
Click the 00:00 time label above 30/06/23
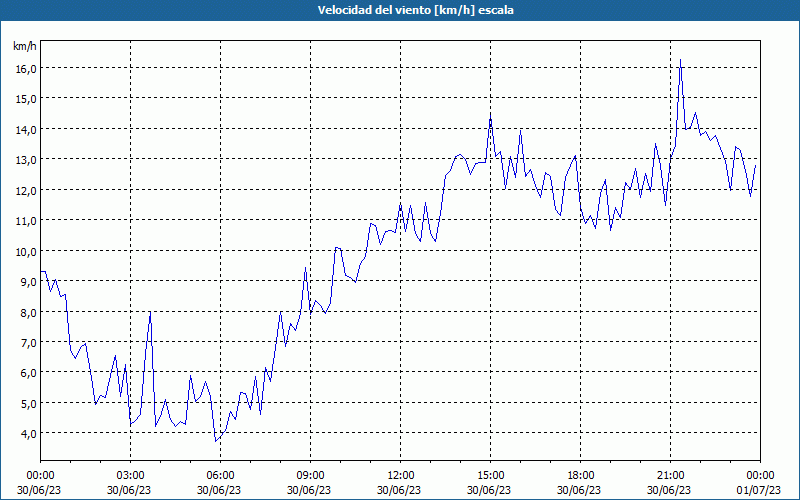click(39, 476)
